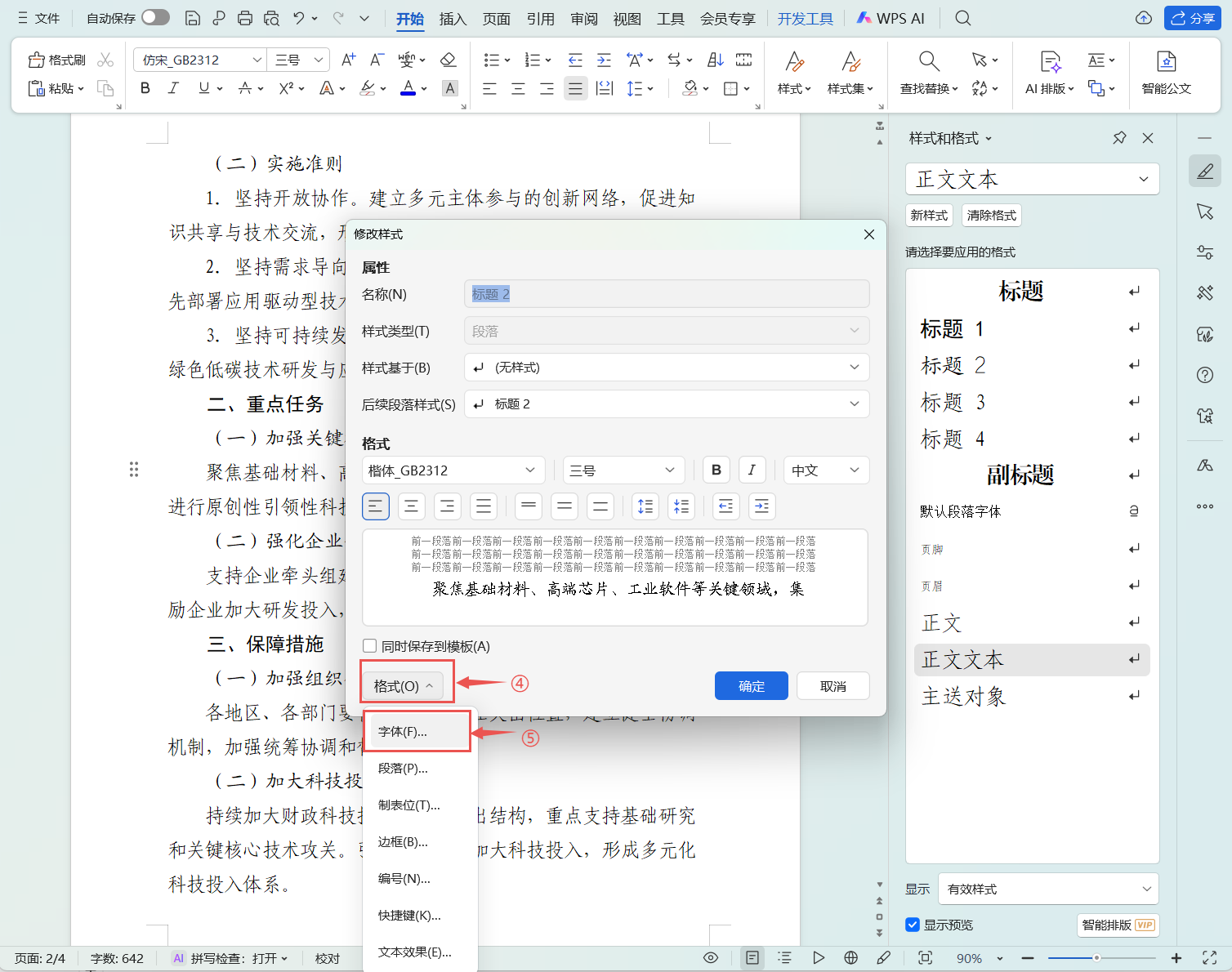Pin the styles and formatting panel

pos(1119,138)
